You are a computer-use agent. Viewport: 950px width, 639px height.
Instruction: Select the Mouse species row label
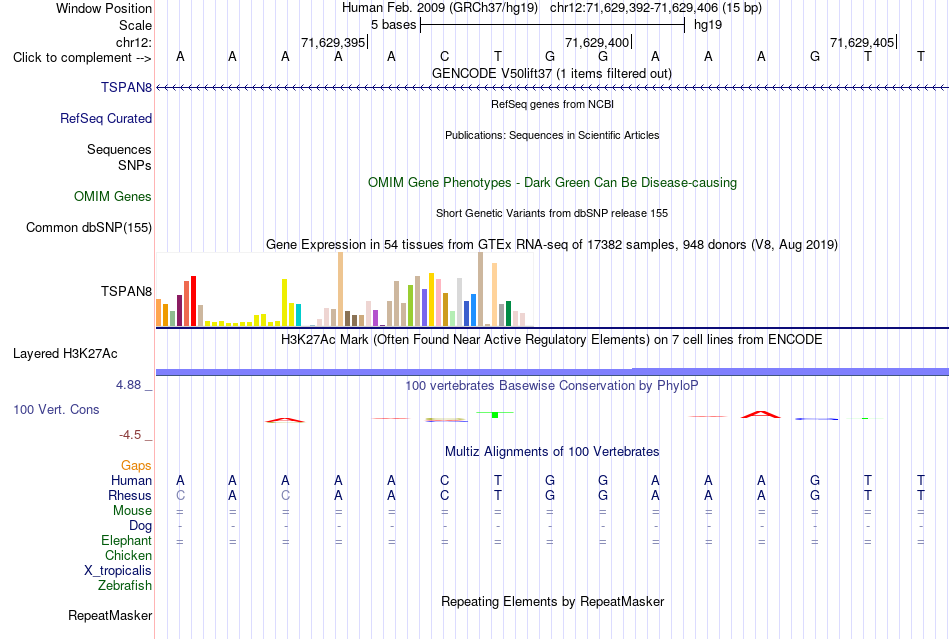132,511
